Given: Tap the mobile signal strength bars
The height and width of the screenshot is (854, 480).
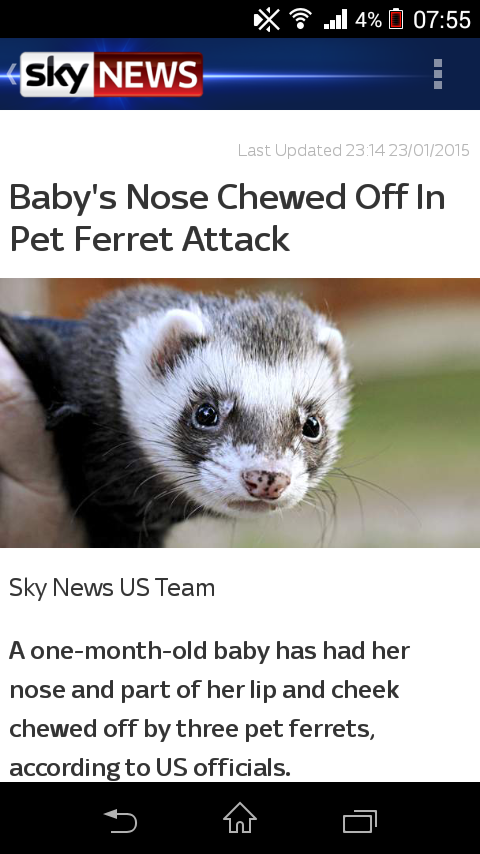Looking at the screenshot, I should [x=335, y=20].
